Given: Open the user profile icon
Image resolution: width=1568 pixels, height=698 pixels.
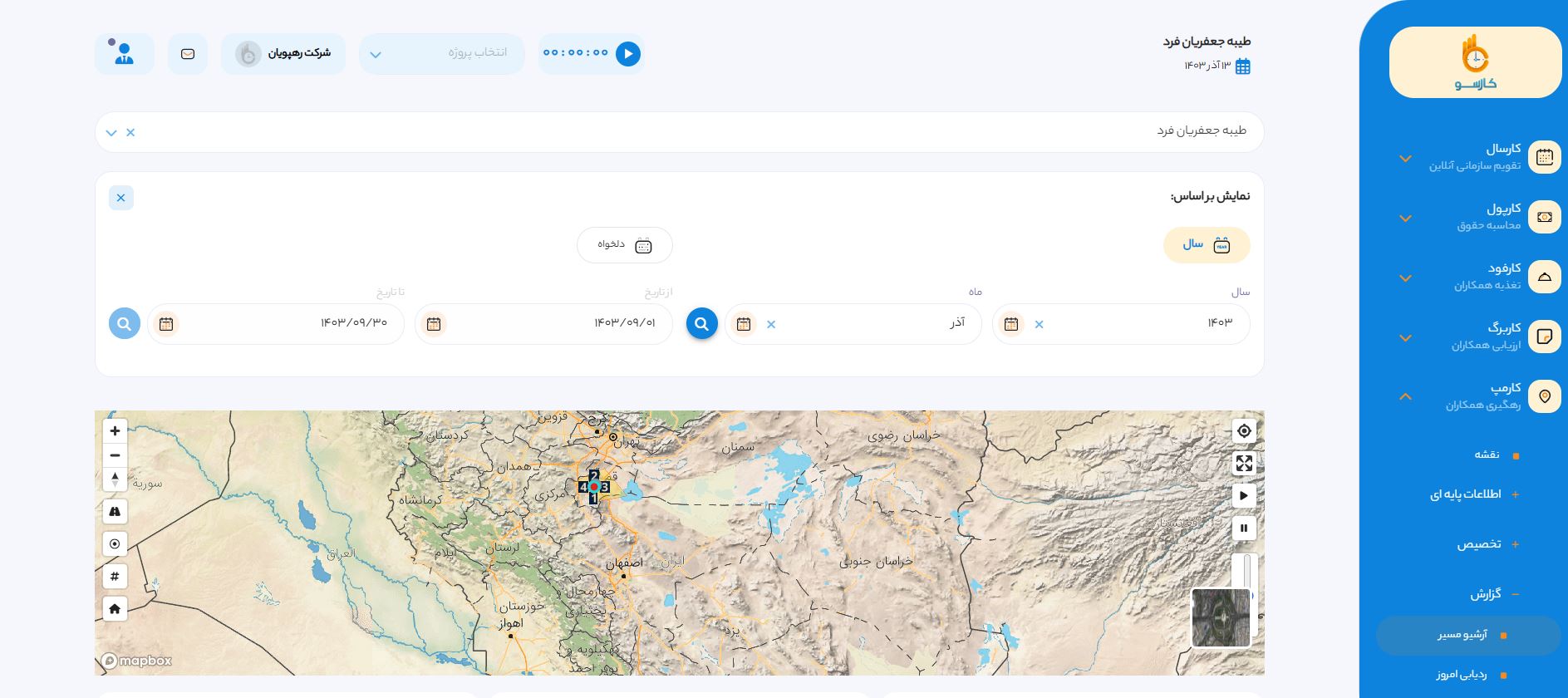Looking at the screenshot, I should tap(125, 54).
